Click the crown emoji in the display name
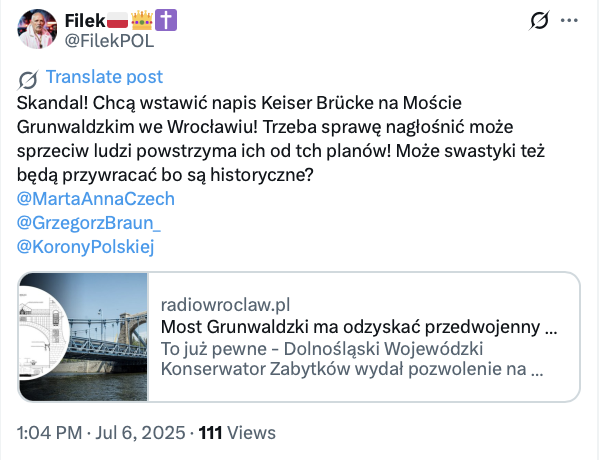Viewport: 602px width, 460px height. coord(142,20)
